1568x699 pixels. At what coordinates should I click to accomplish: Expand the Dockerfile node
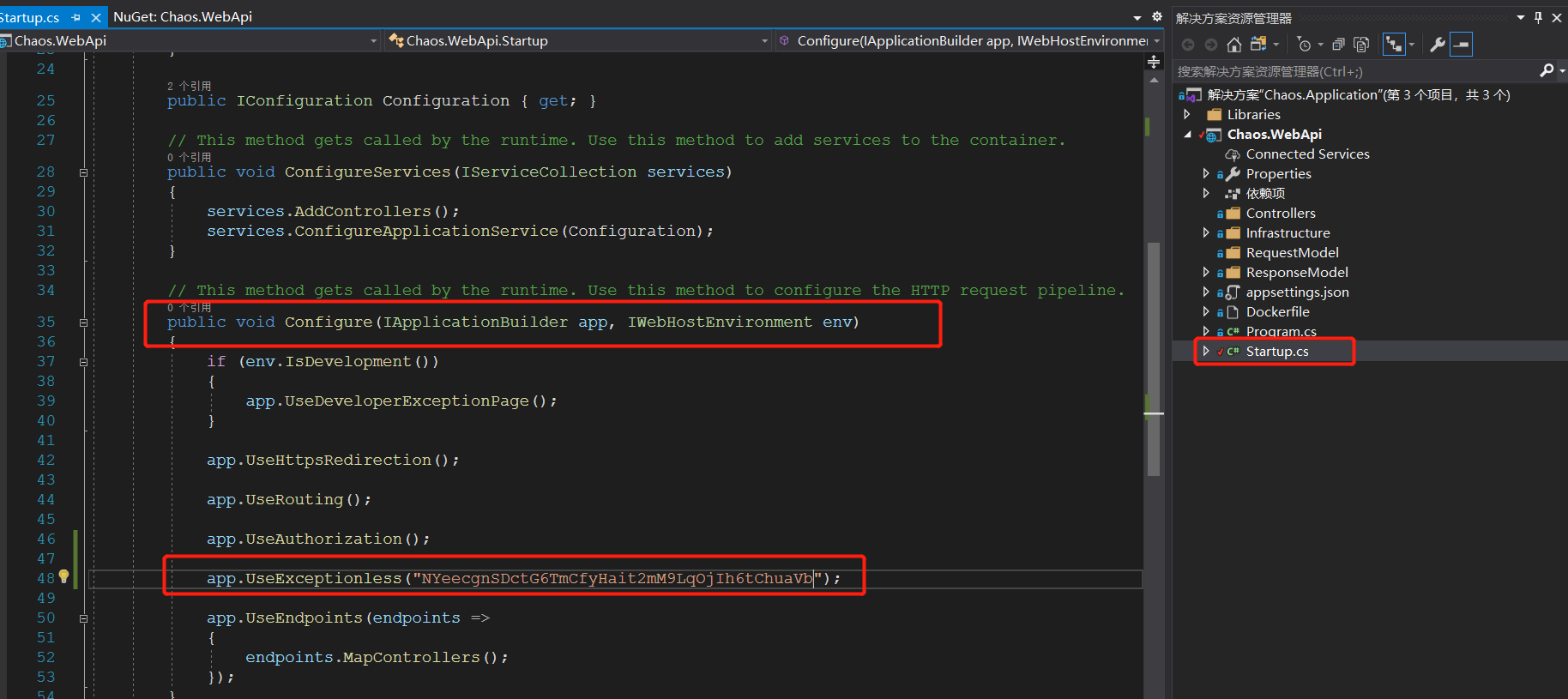(x=1206, y=312)
